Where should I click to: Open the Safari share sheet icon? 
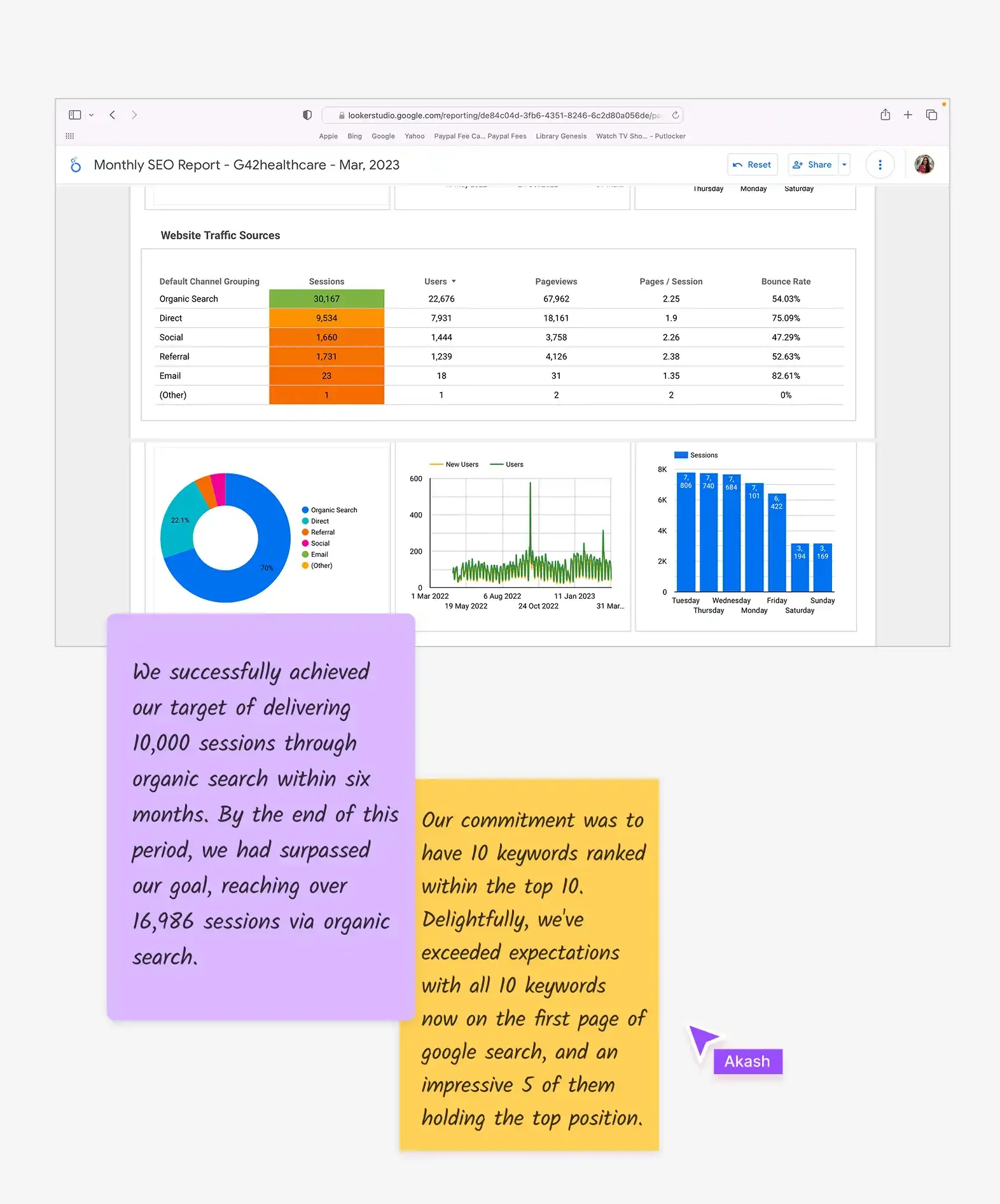(x=885, y=115)
